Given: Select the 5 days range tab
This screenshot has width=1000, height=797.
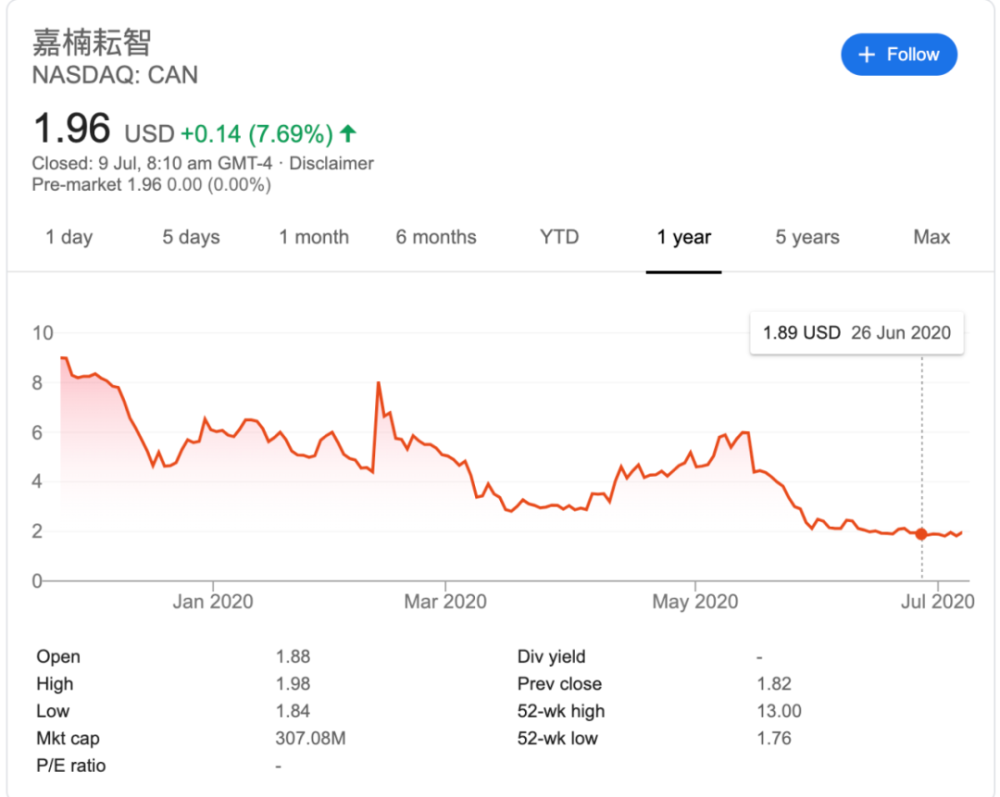Looking at the screenshot, I should tap(191, 237).
